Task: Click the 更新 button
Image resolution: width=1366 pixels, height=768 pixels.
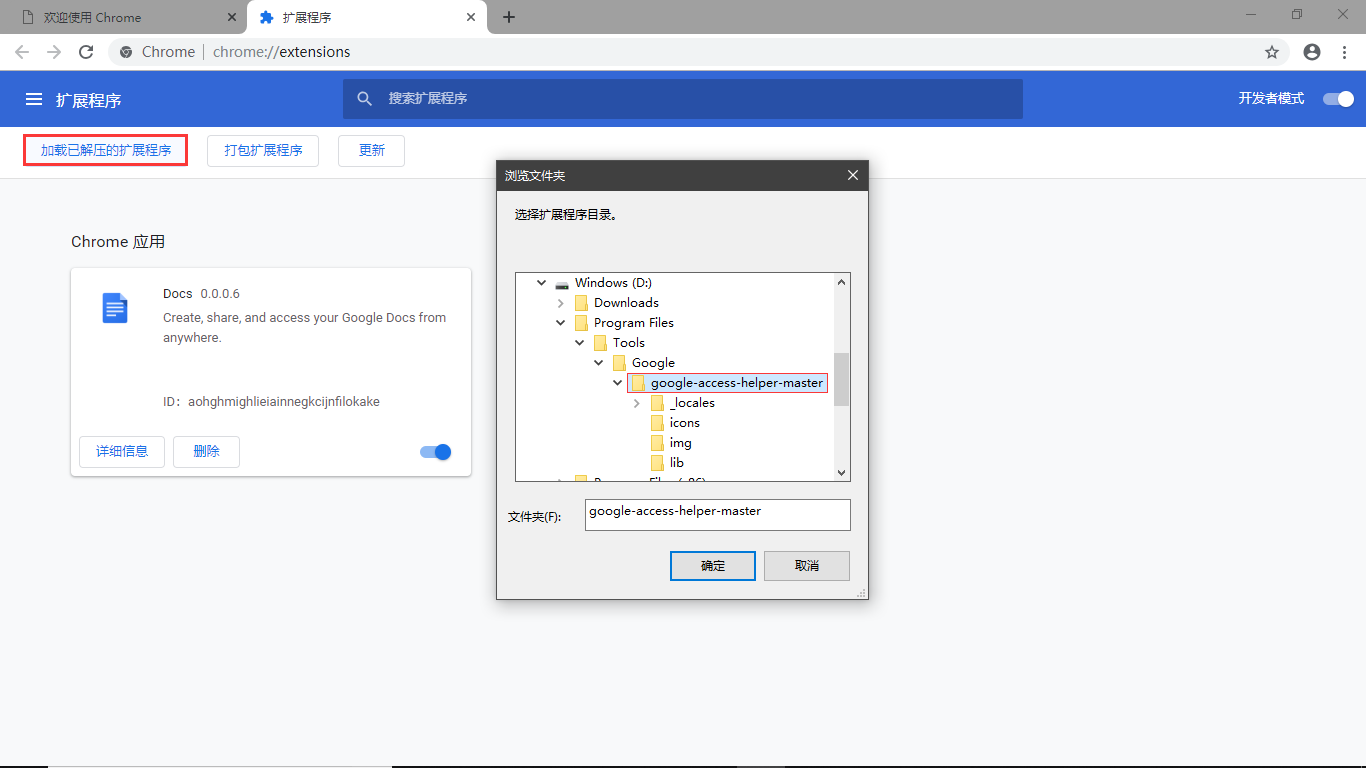Action: point(372,150)
